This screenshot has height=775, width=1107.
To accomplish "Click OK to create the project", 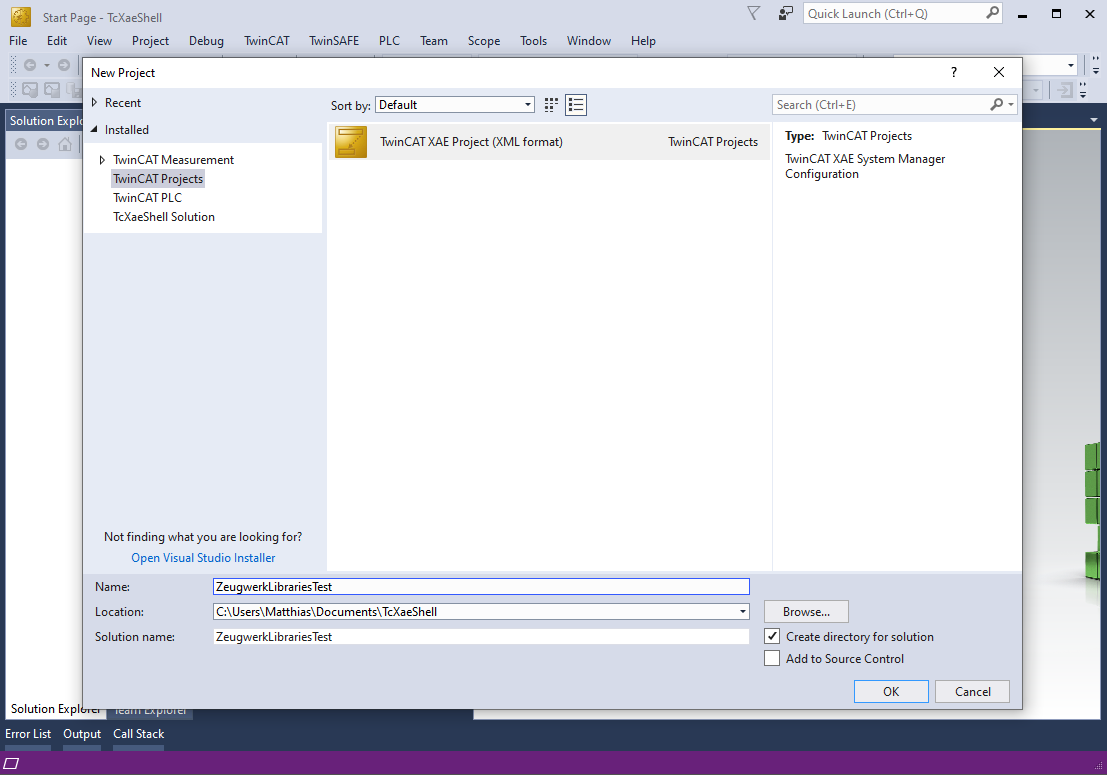I will (x=891, y=691).
